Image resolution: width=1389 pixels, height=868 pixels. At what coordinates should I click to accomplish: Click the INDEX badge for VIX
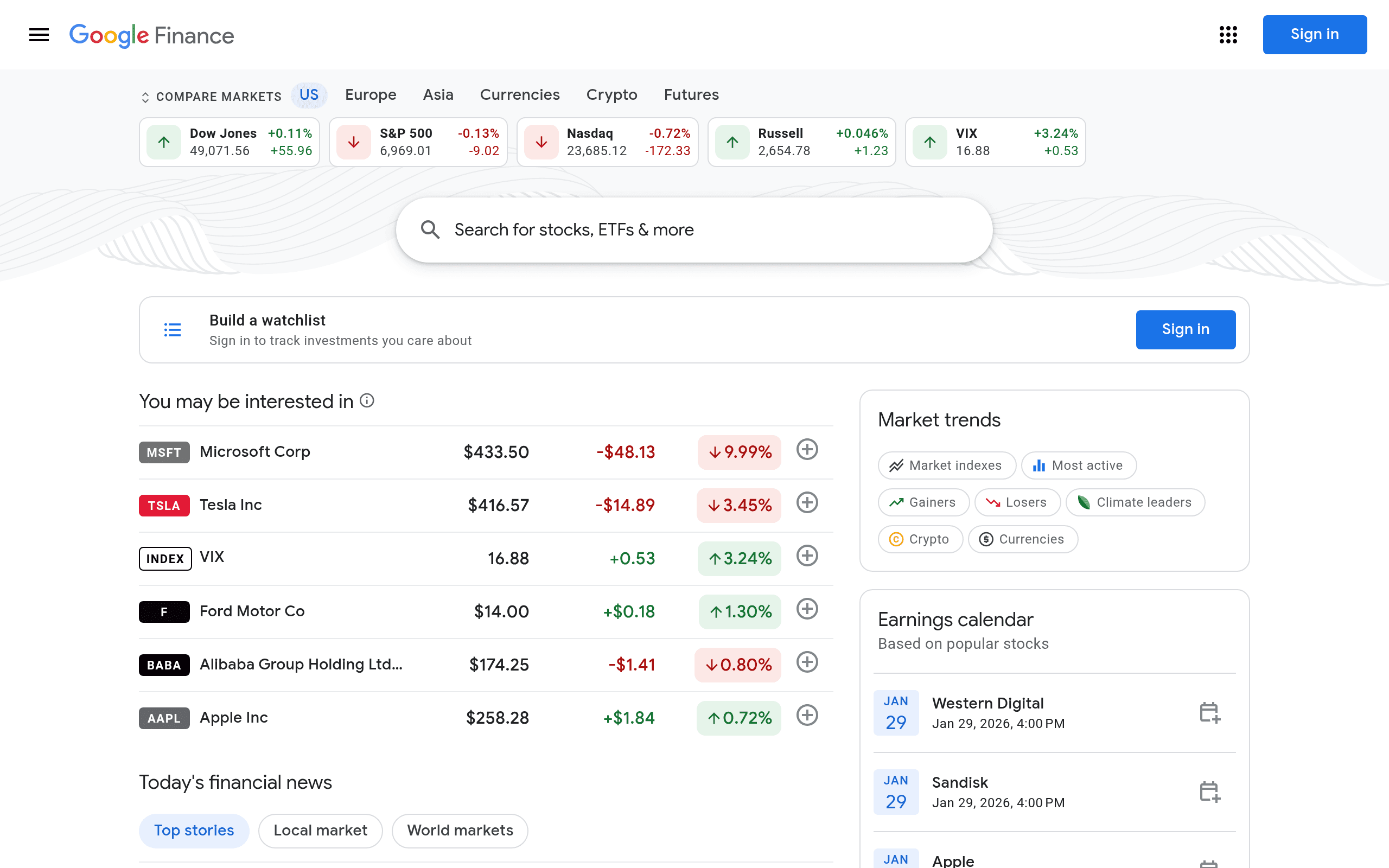click(165, 559)
